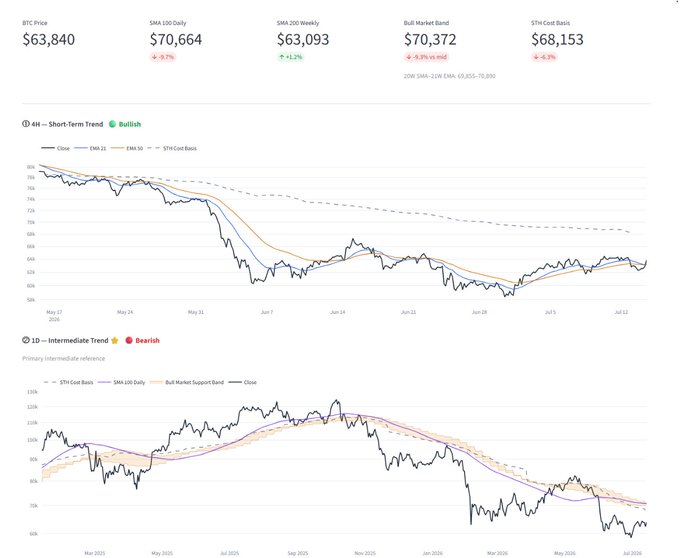The image size is (680, 558).
Task: Click the STH Cost Basis value $68,153
Action: [557, 39]
